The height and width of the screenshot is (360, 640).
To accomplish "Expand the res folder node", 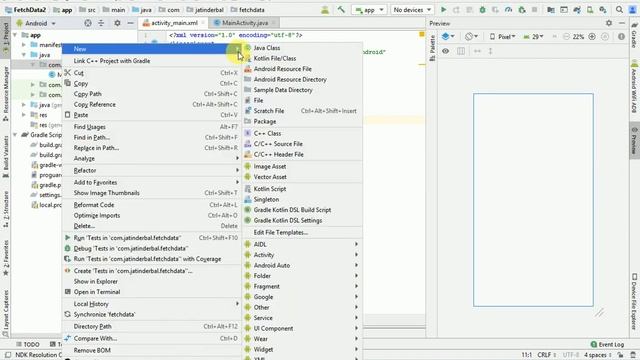I will (x=24, y=115).
